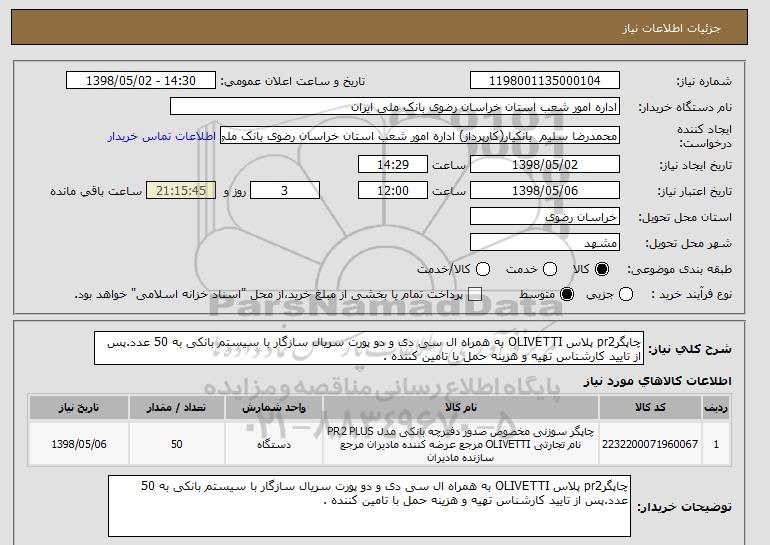Click the شماره نیاز field 1198001135000104

click(545, 81)
